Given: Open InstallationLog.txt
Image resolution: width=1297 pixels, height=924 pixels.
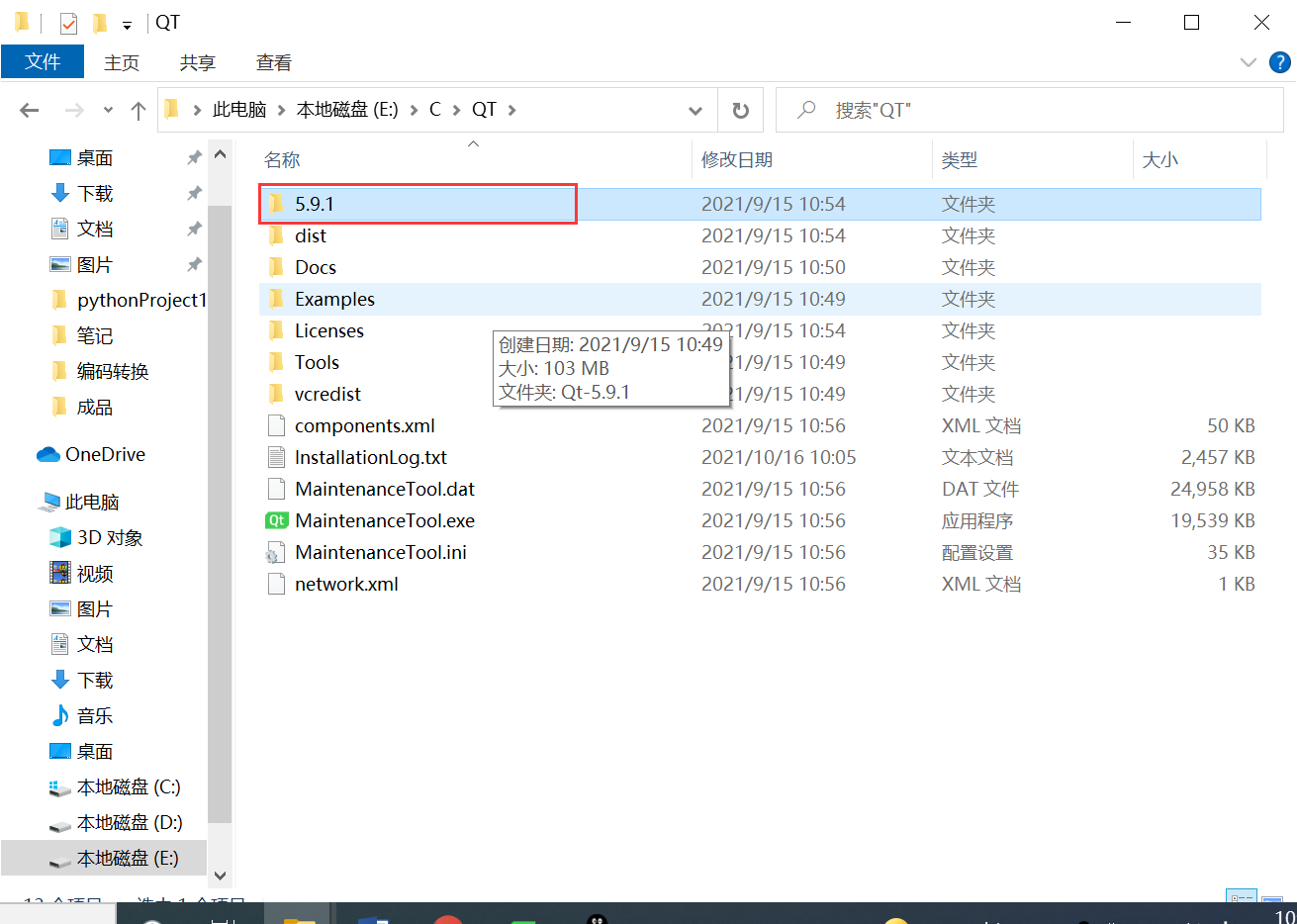Looking at the screenshot, I should [x=369, y=456].
